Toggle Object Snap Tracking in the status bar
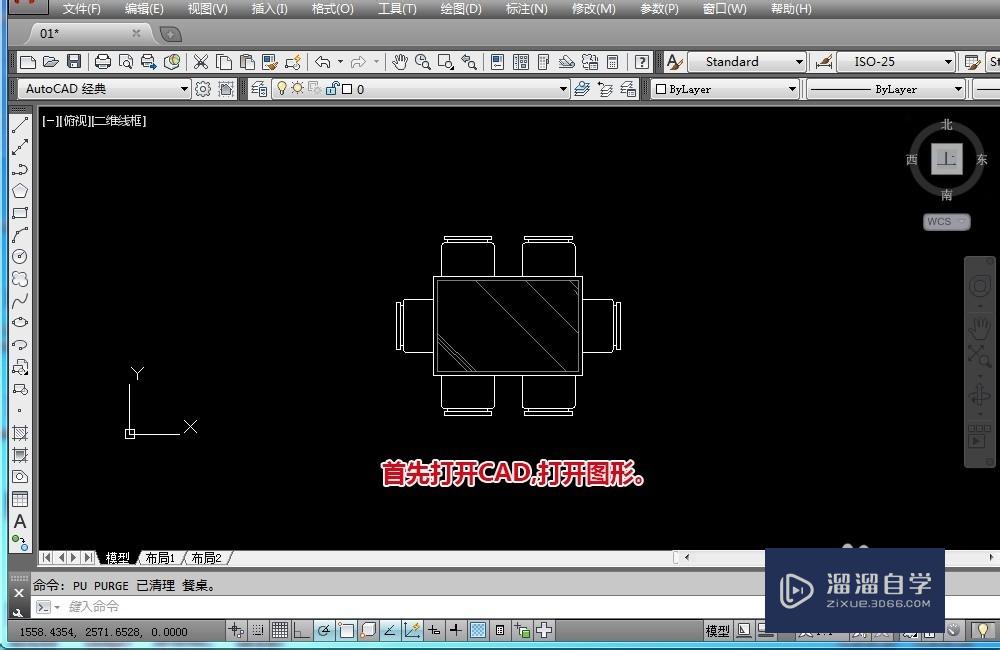Screen dimensions: 1000x650 point(390,631)
